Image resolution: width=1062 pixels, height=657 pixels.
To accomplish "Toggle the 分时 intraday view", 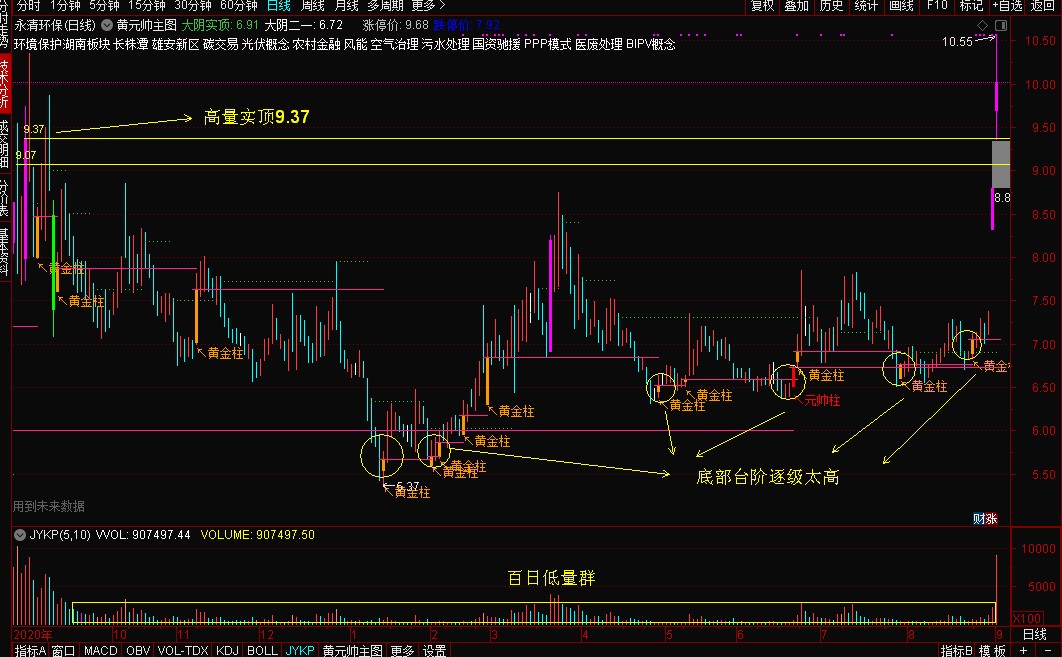I will 27,6.
